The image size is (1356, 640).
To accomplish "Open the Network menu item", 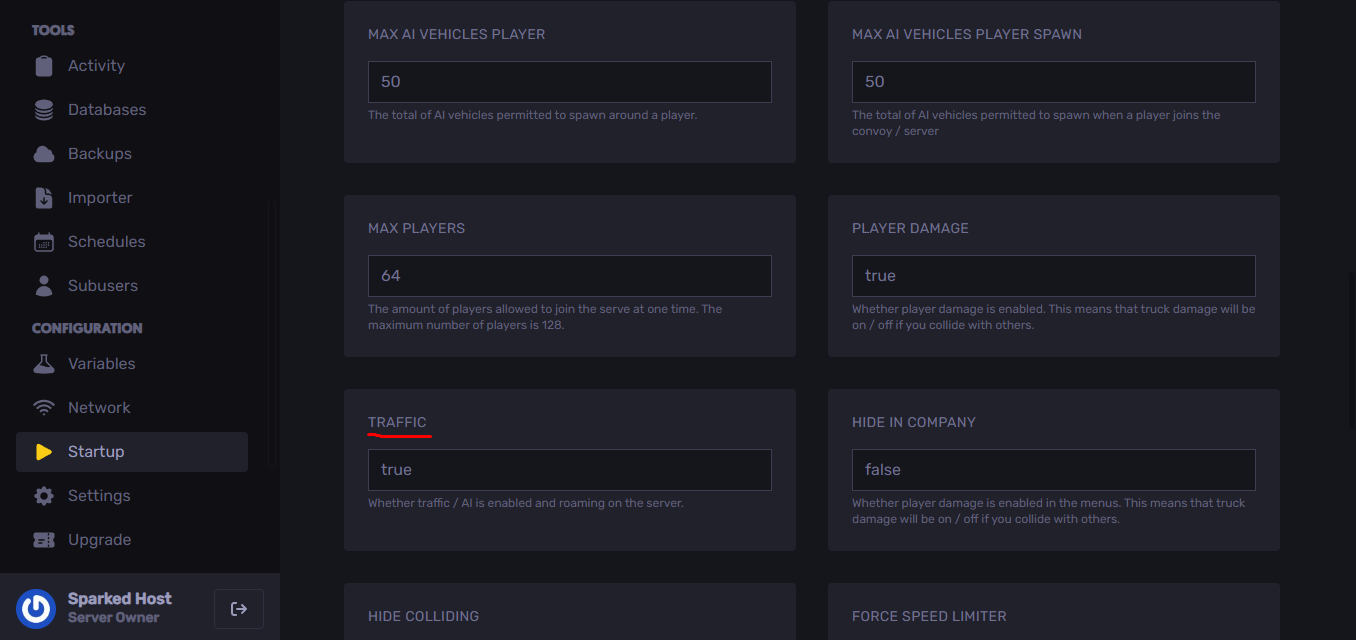I will point(132,408).
